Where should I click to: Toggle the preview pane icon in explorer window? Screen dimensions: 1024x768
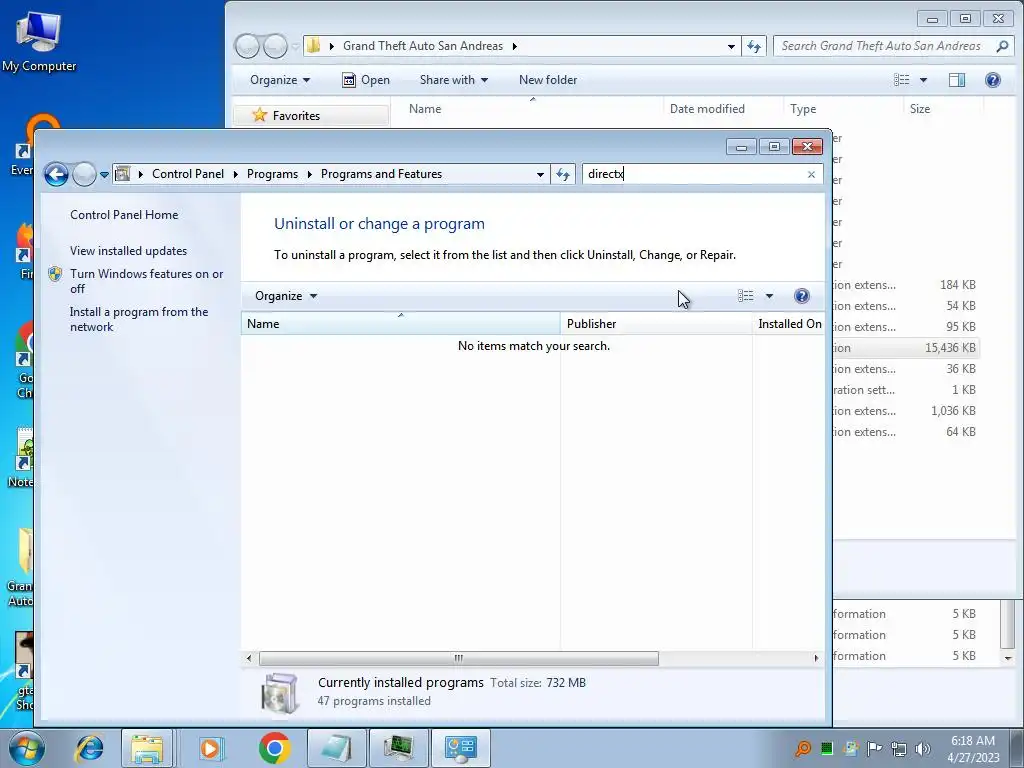pos(957,80)
